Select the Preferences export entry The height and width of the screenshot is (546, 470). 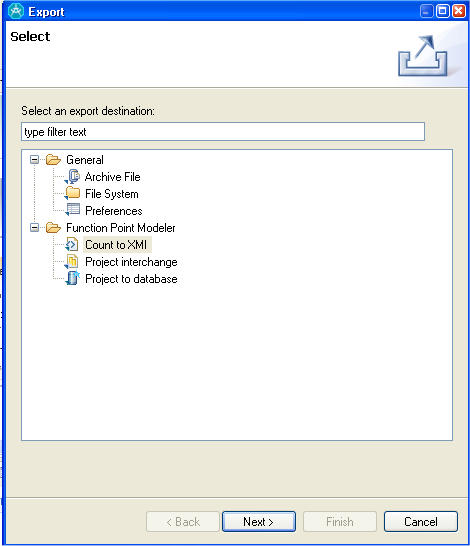tap(114, 211)
